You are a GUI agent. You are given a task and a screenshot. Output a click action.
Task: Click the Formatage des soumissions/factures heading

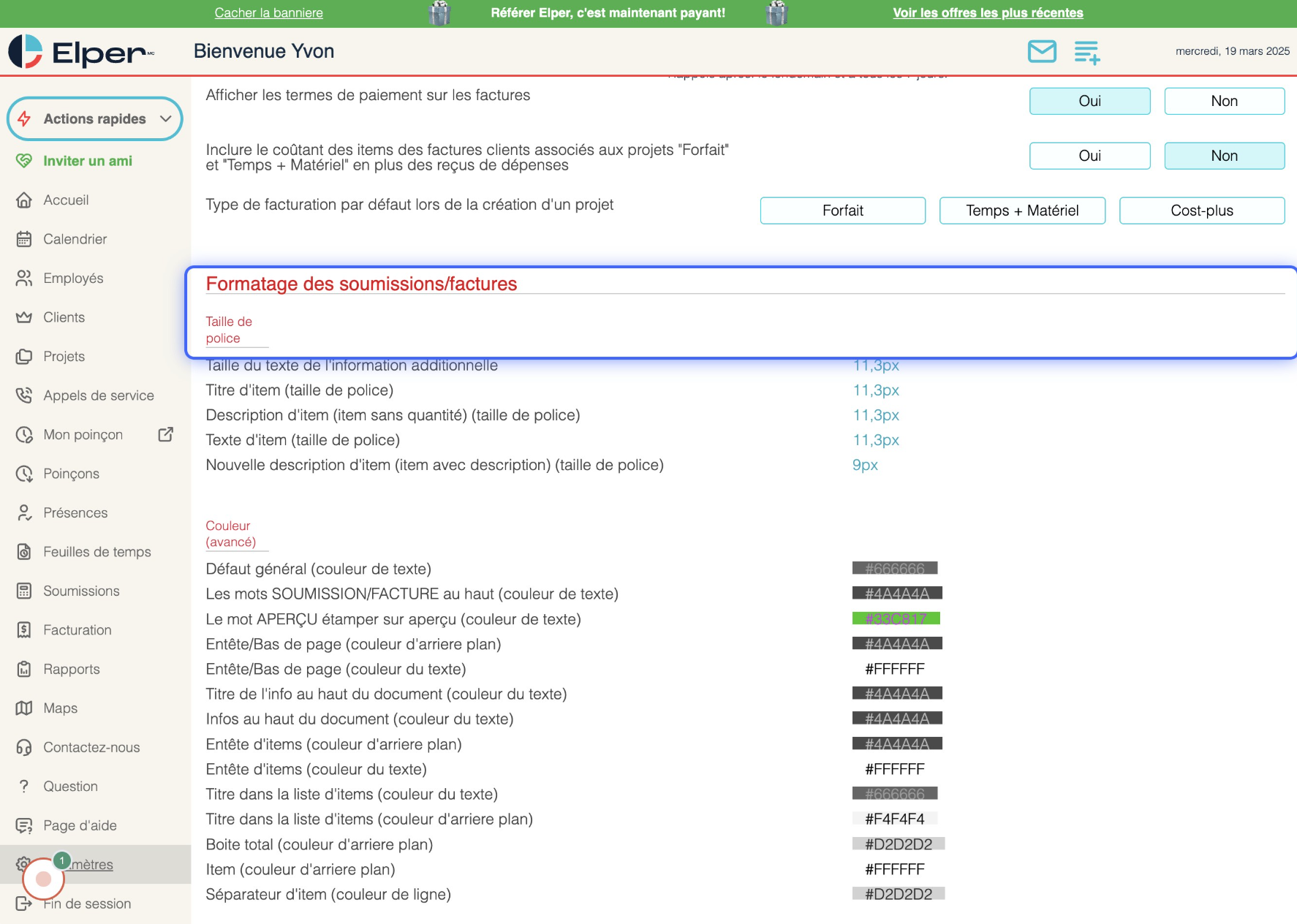(361, 284)
